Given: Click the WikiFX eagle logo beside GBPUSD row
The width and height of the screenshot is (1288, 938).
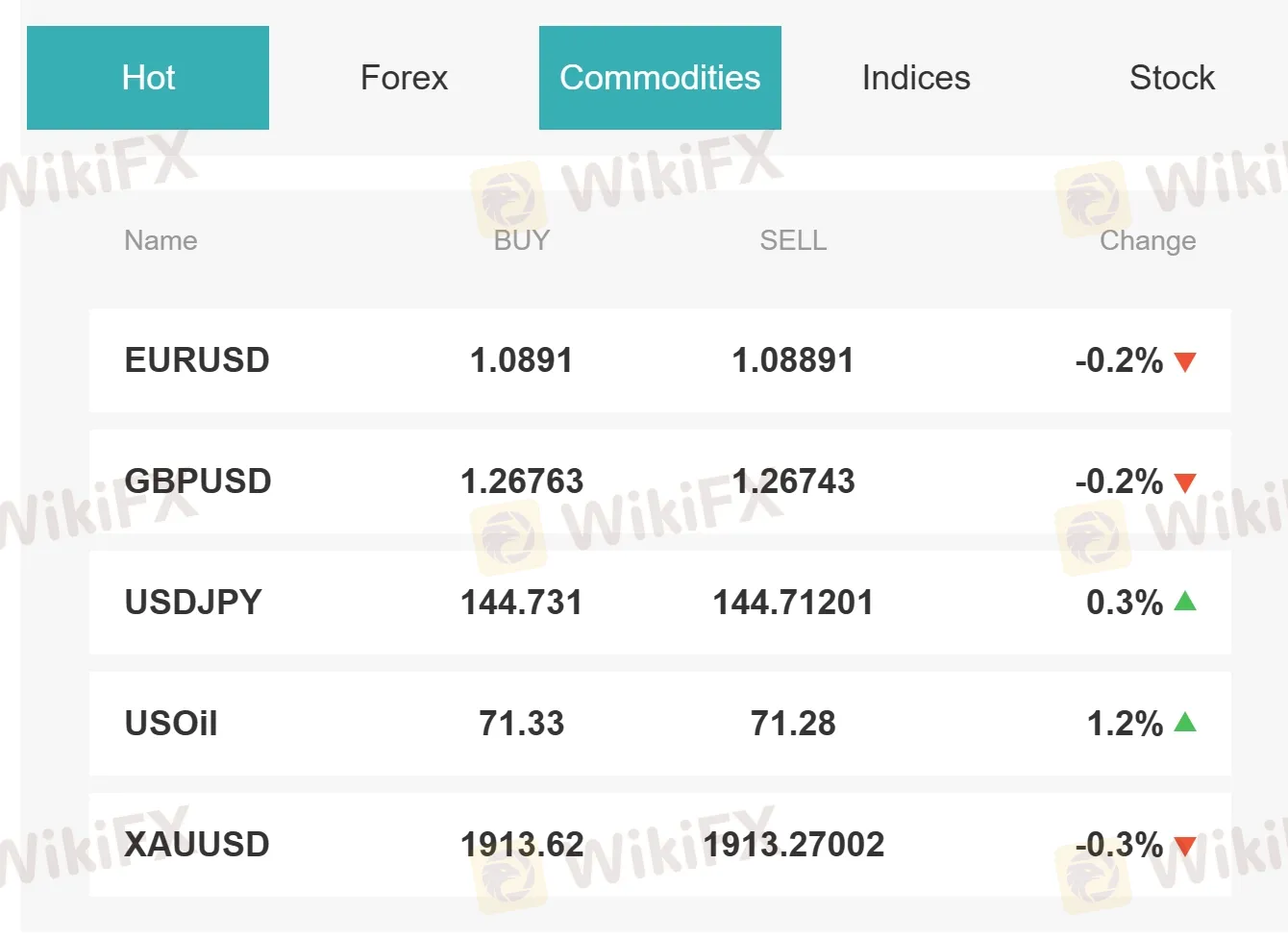Looking at the screenshot, I should (510, 538).
